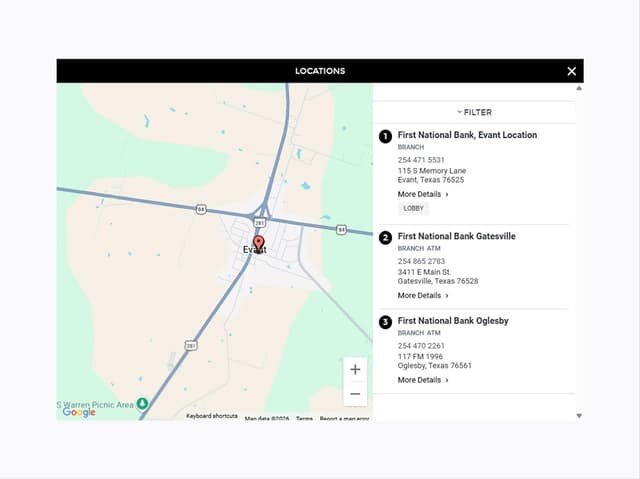This screenshot has width=640, height=479.
Task: Select location marker number 2
Action: point(385,237)
